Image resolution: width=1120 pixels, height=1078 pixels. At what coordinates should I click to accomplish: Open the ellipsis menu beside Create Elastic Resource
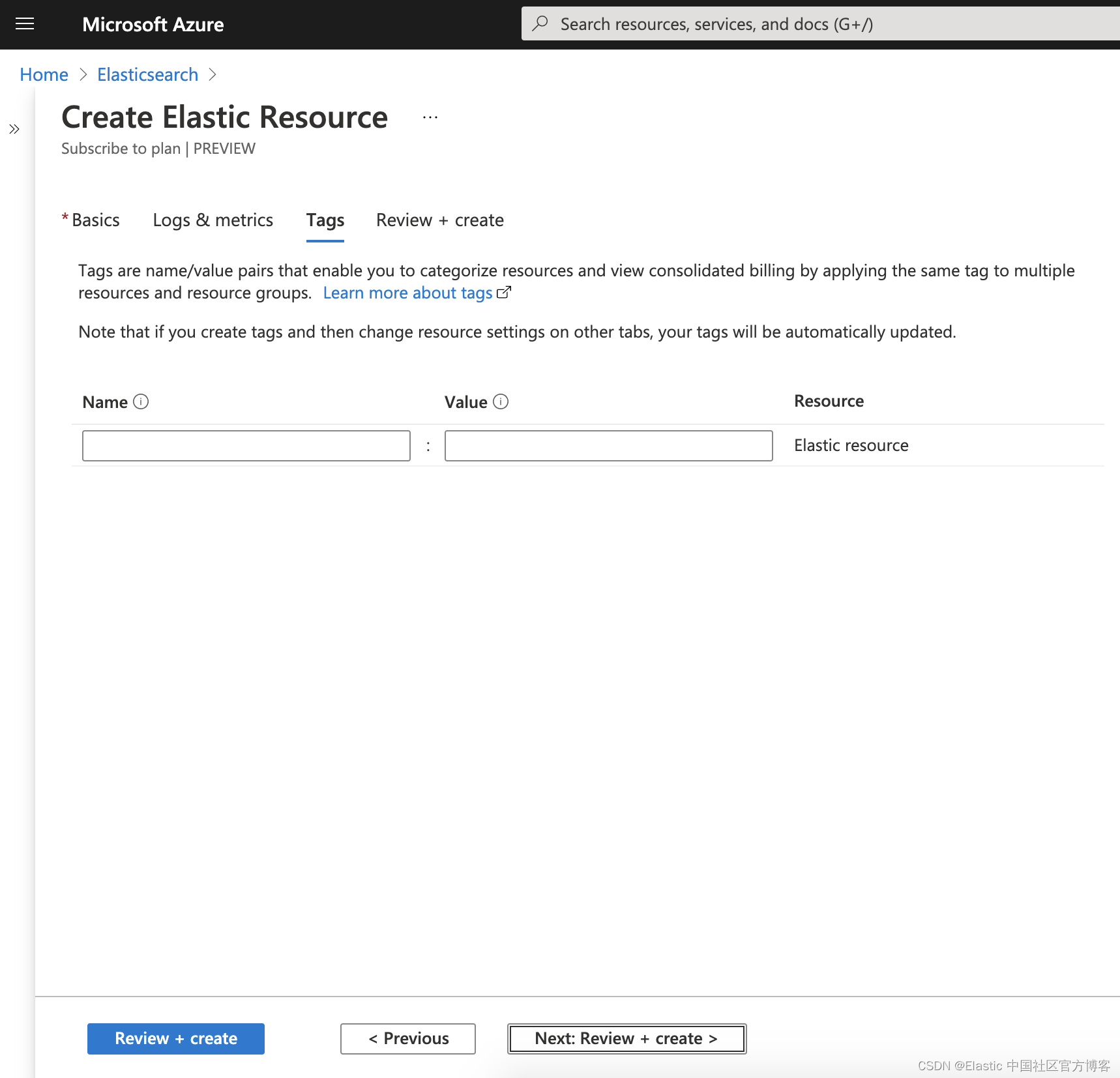[430, 117]
